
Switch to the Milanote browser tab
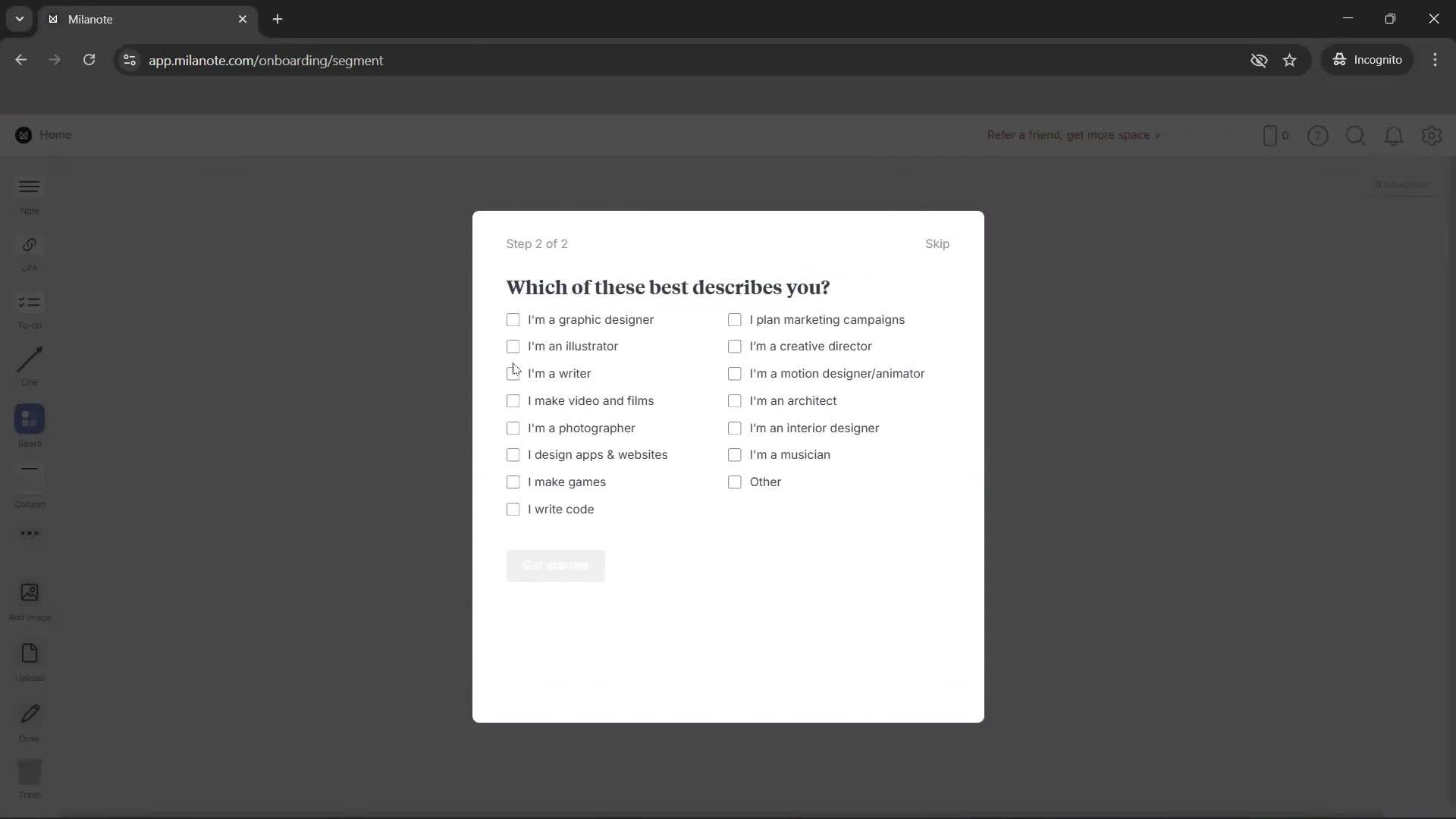pos(114,19)
